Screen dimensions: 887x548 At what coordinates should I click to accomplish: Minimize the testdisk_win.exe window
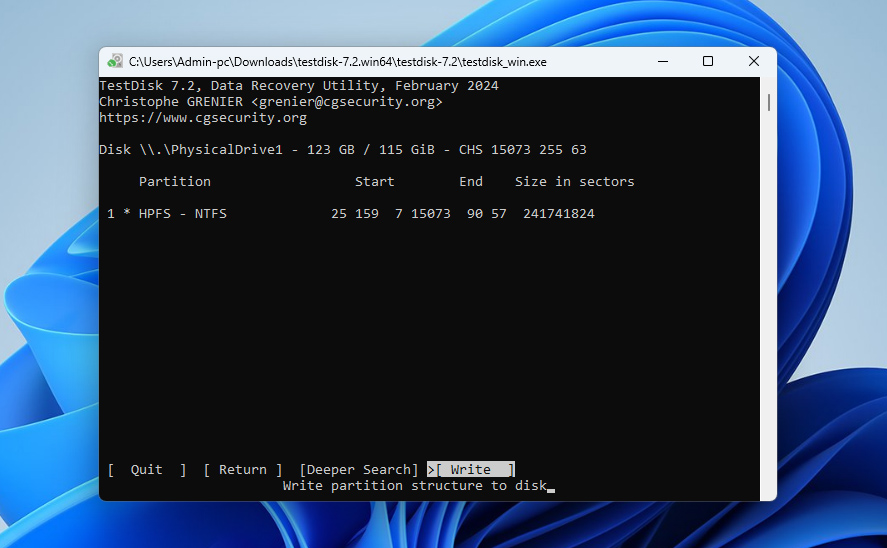coord(663,61)
